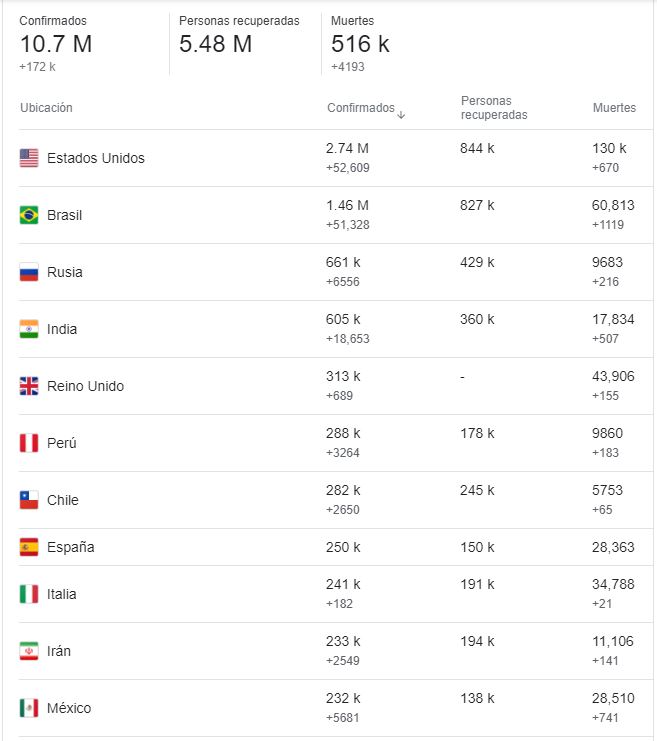Select the Muertes 516 k summary
This screenshot has height=741, width=657.
tap(360, 43)
